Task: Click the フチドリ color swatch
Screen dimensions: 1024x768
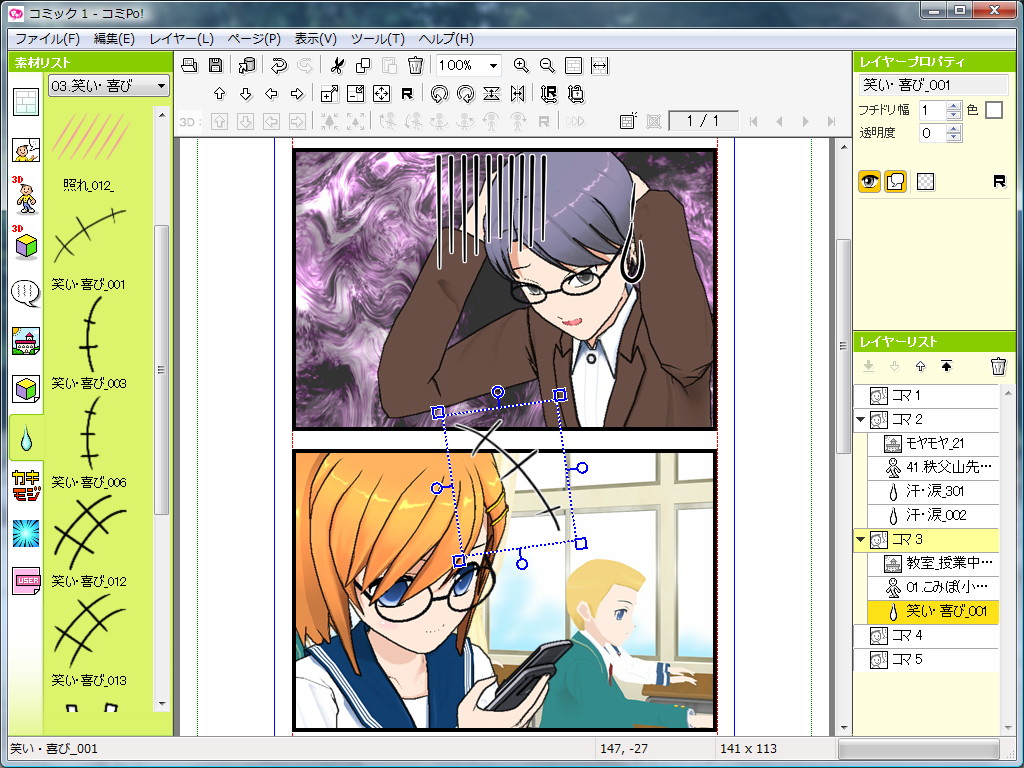Action: click(993, 110)
